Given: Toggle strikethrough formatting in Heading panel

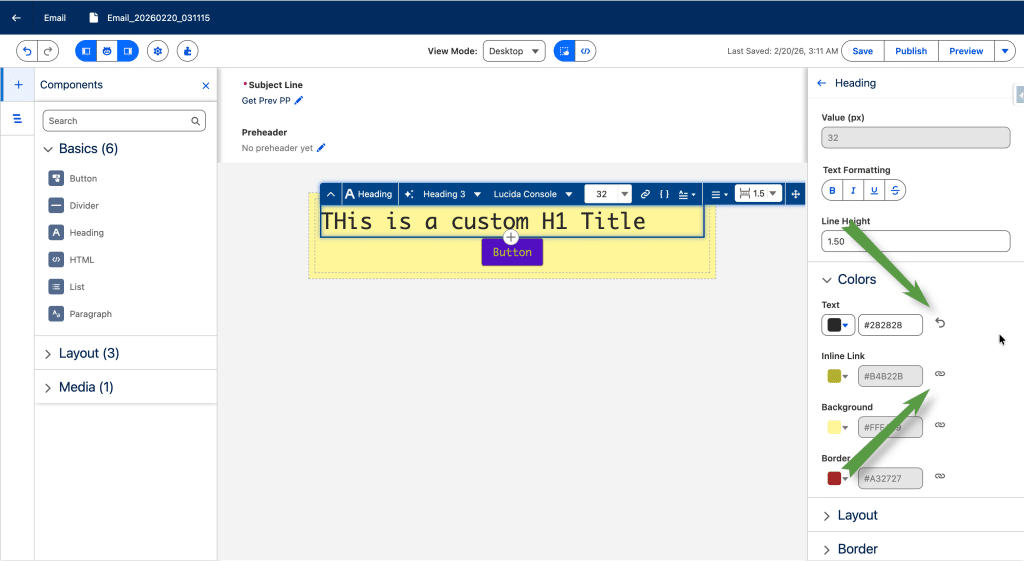Looking at the screenshot, I should 895,190.
